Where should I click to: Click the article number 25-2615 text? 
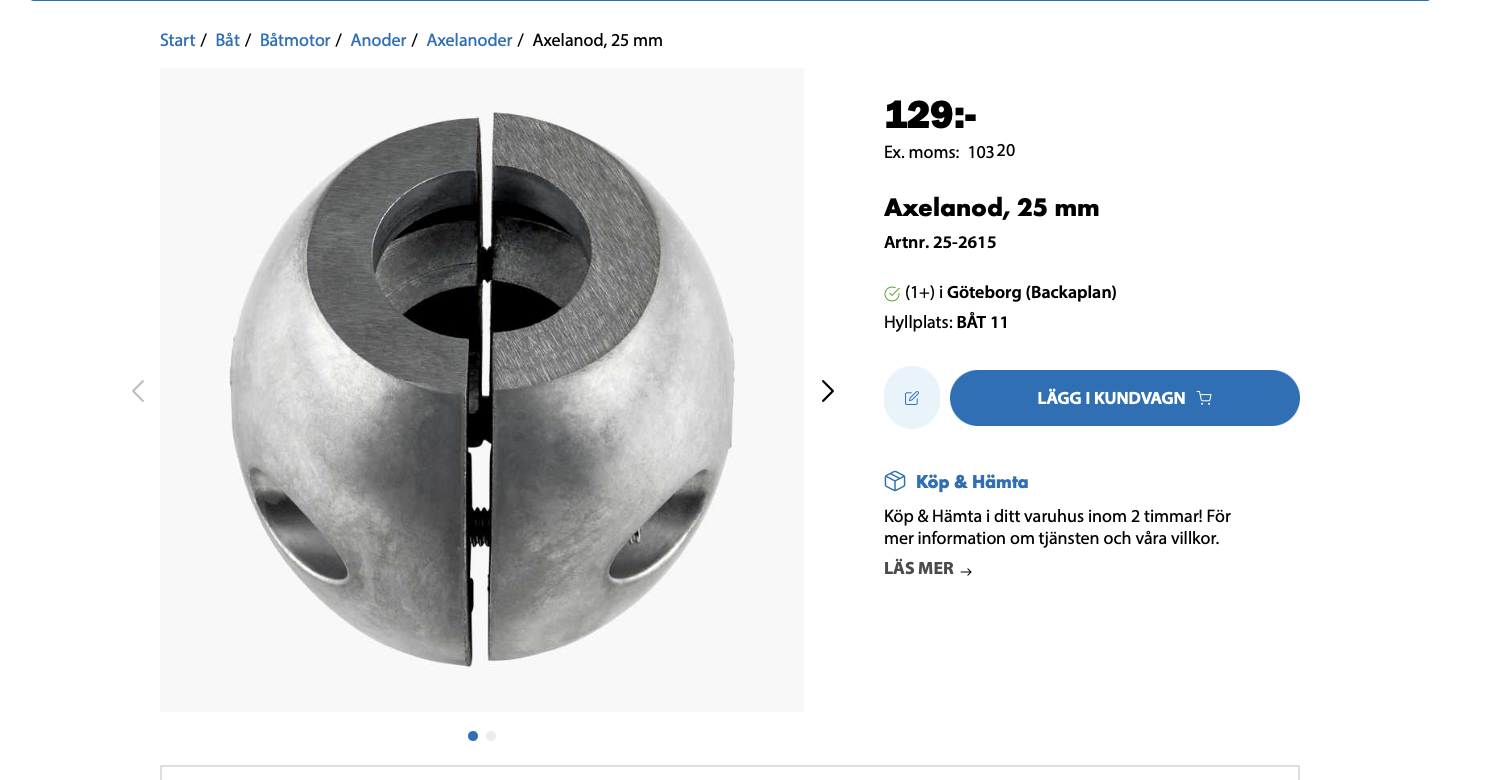pyautogui.click(x=964, y=242)
